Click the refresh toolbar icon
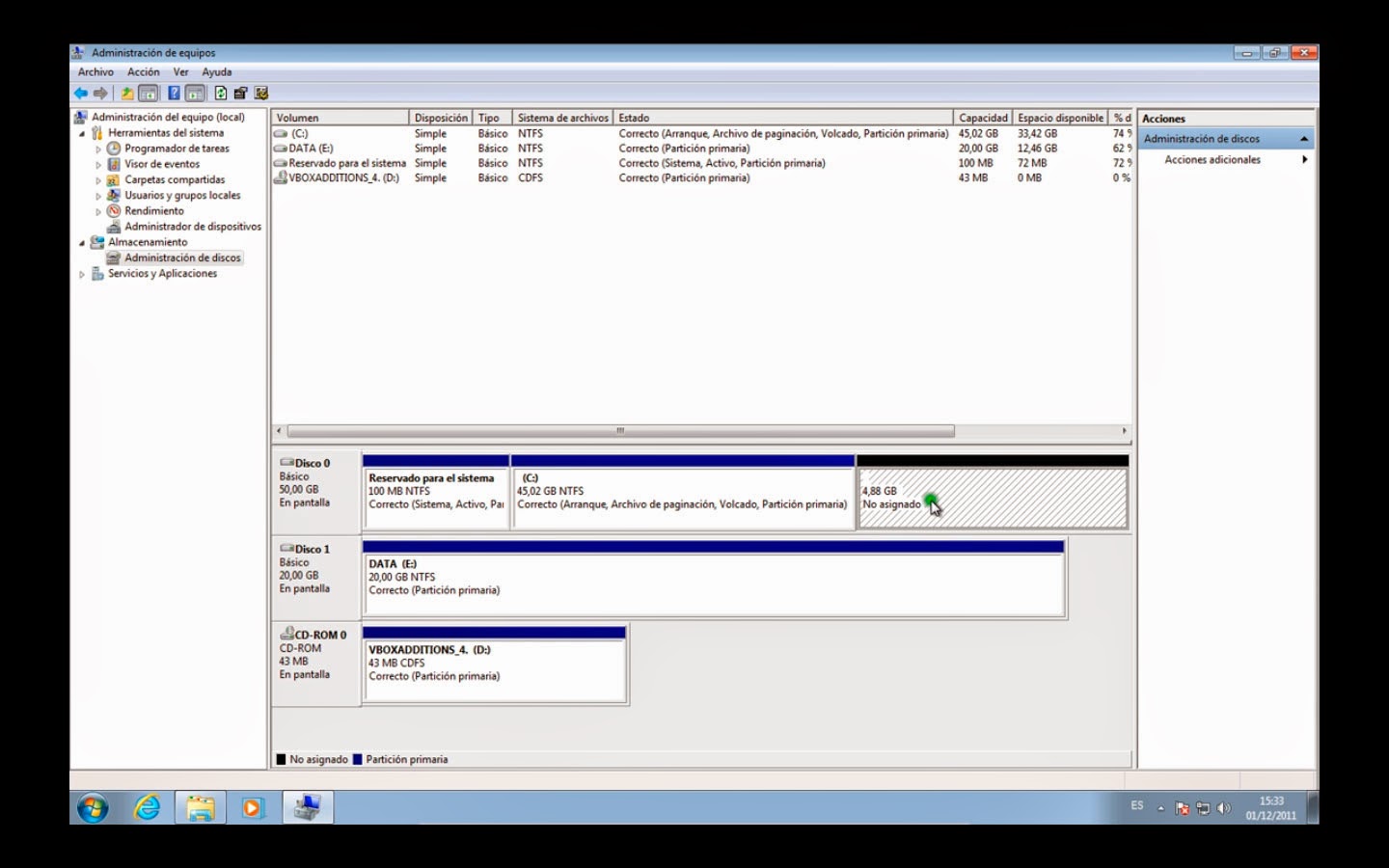The height and width of the screenshot is (868, 1389). (219, 93)
